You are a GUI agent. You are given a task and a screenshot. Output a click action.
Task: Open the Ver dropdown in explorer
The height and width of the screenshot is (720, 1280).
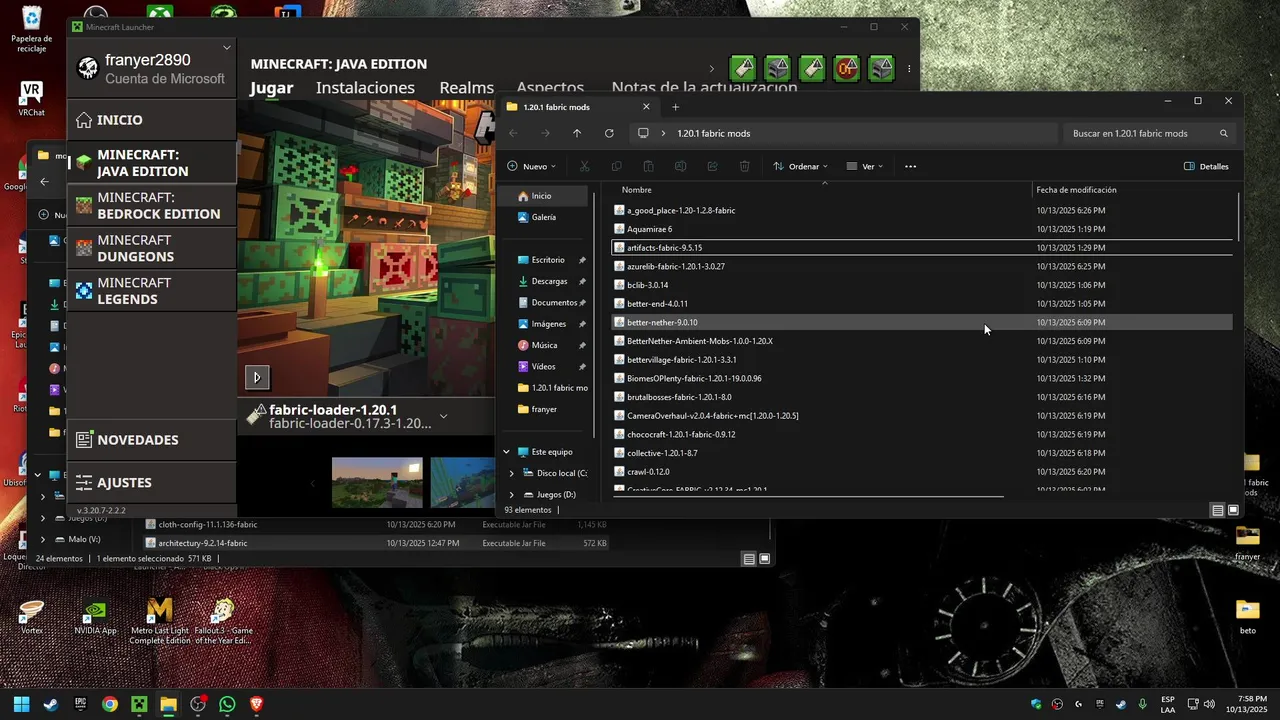pos(865,166)
